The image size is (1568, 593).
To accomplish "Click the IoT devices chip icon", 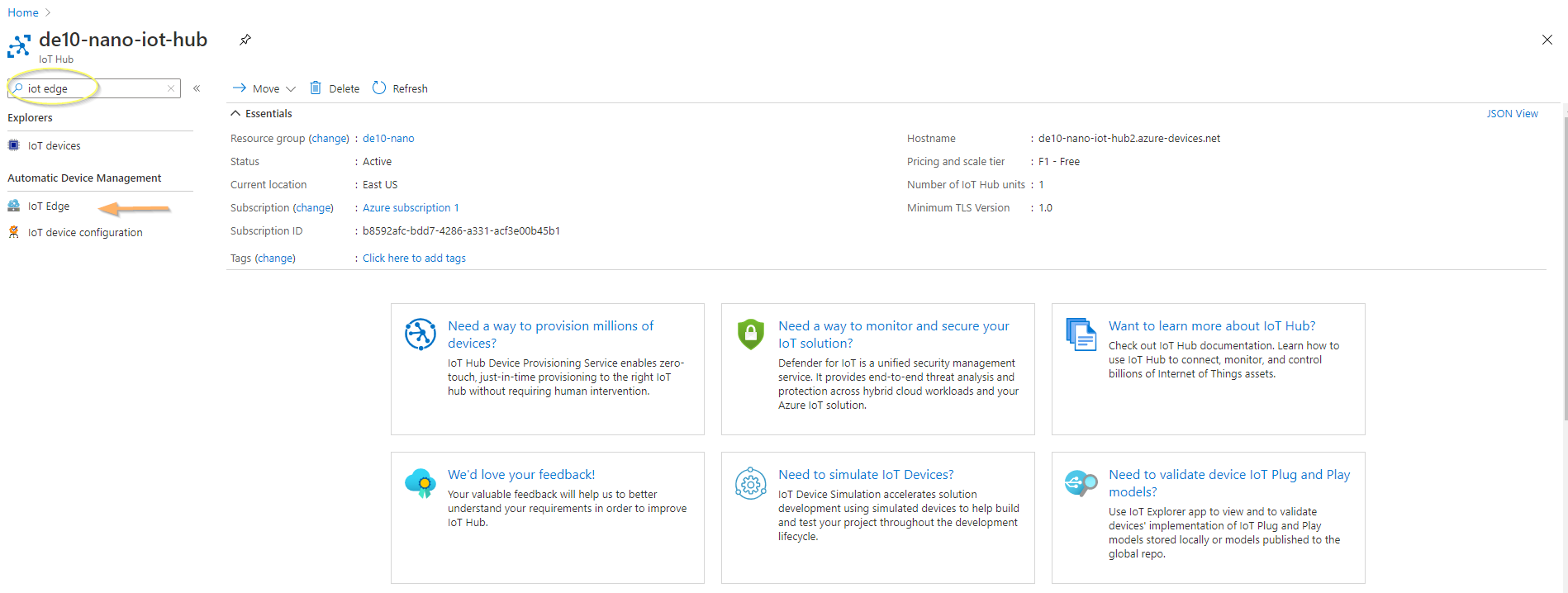I will (x=14, y=145).
